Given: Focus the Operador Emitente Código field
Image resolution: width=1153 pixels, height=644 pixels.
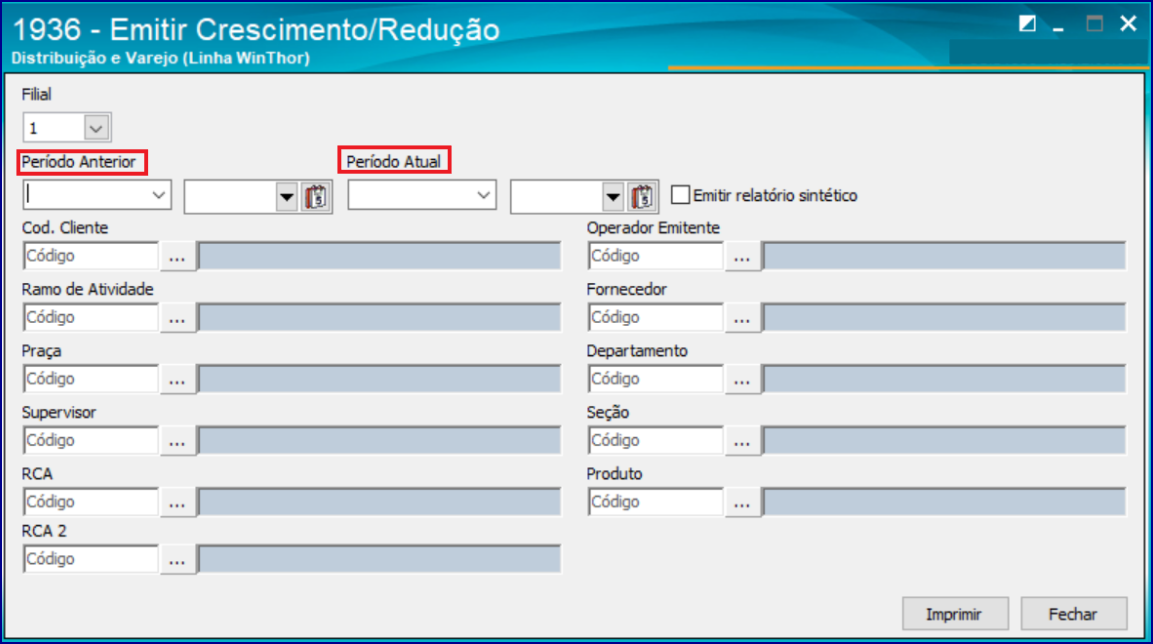Looking at the screenshot, I should click(x=655, y=256).
